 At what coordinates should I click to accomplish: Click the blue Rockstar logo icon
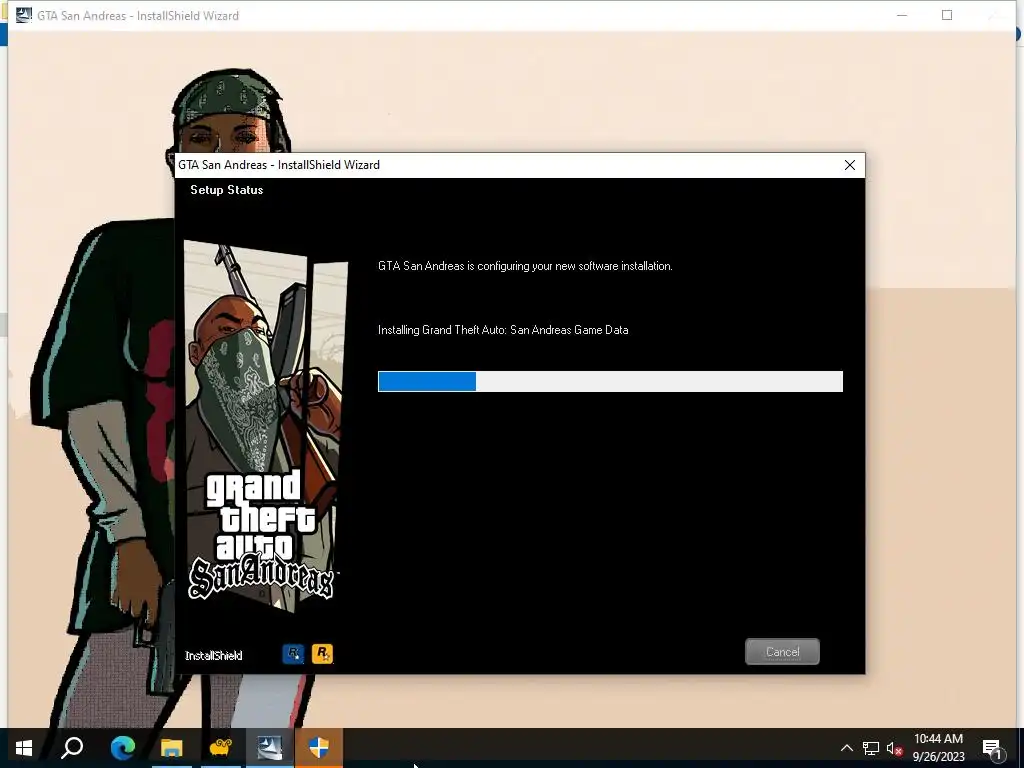[293, 654]
